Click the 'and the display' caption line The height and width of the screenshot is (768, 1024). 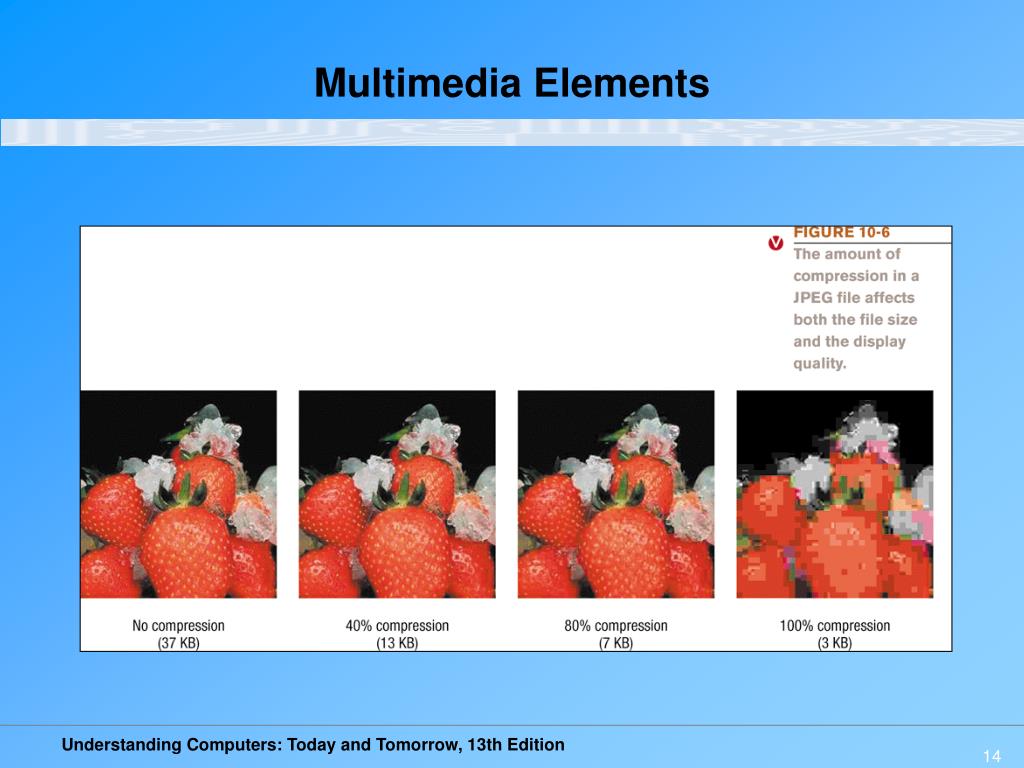(850, 342)
